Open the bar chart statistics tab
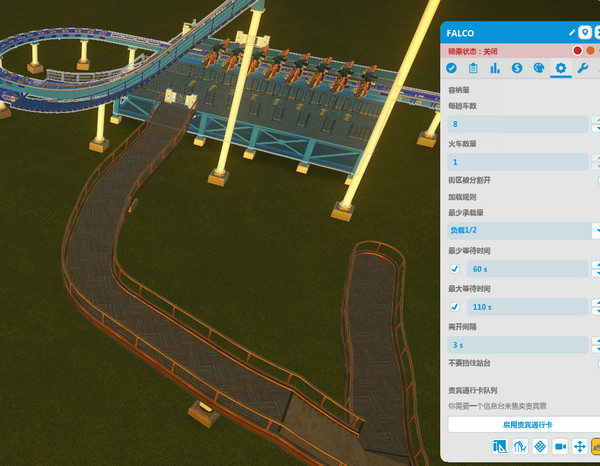The image size is (600, 466). 495,68
